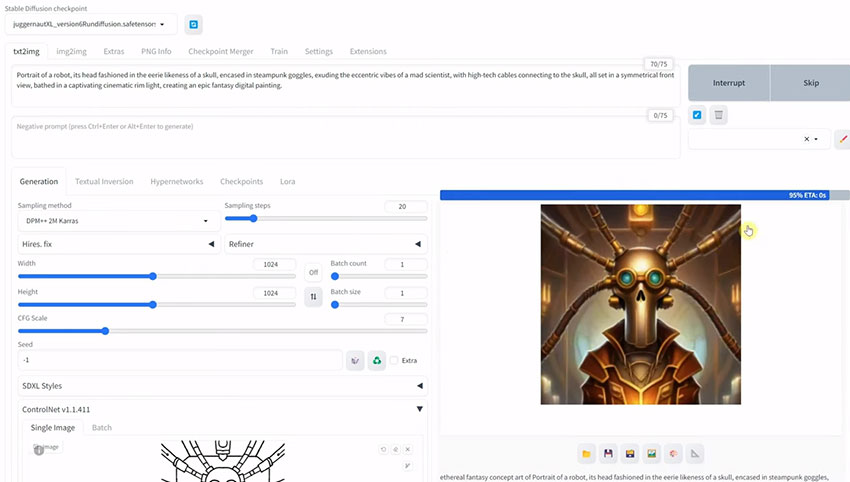The height and width of the screenshot is (482, 850).
Task: Open the Sampling method dropdown
Action: click(x=118, y=221)
